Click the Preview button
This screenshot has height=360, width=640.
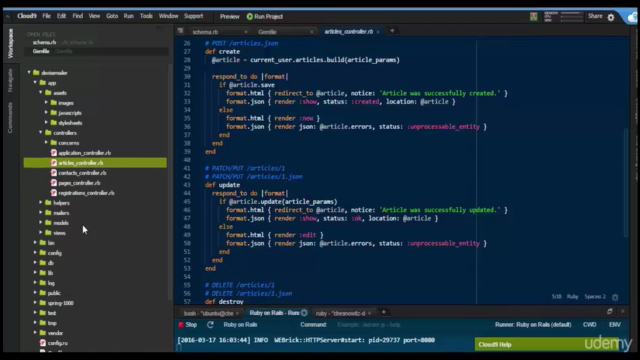229,17
